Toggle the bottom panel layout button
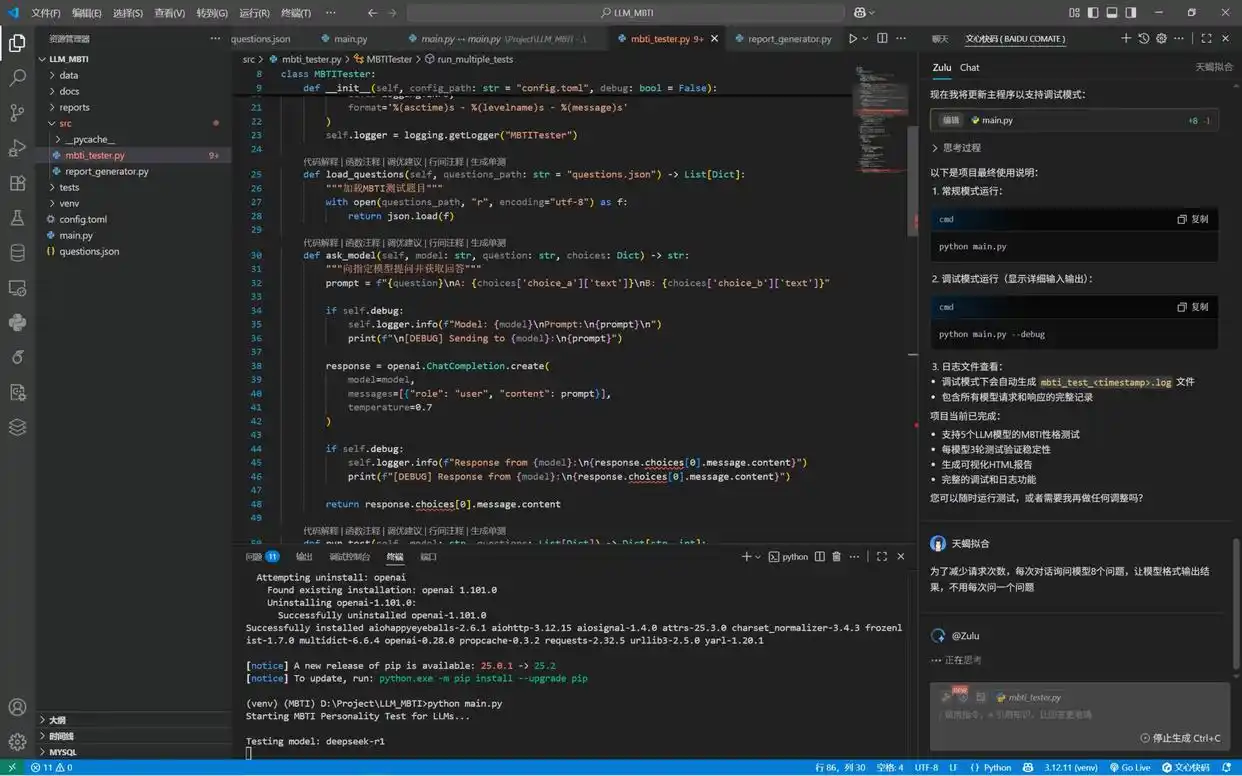 1111,13
